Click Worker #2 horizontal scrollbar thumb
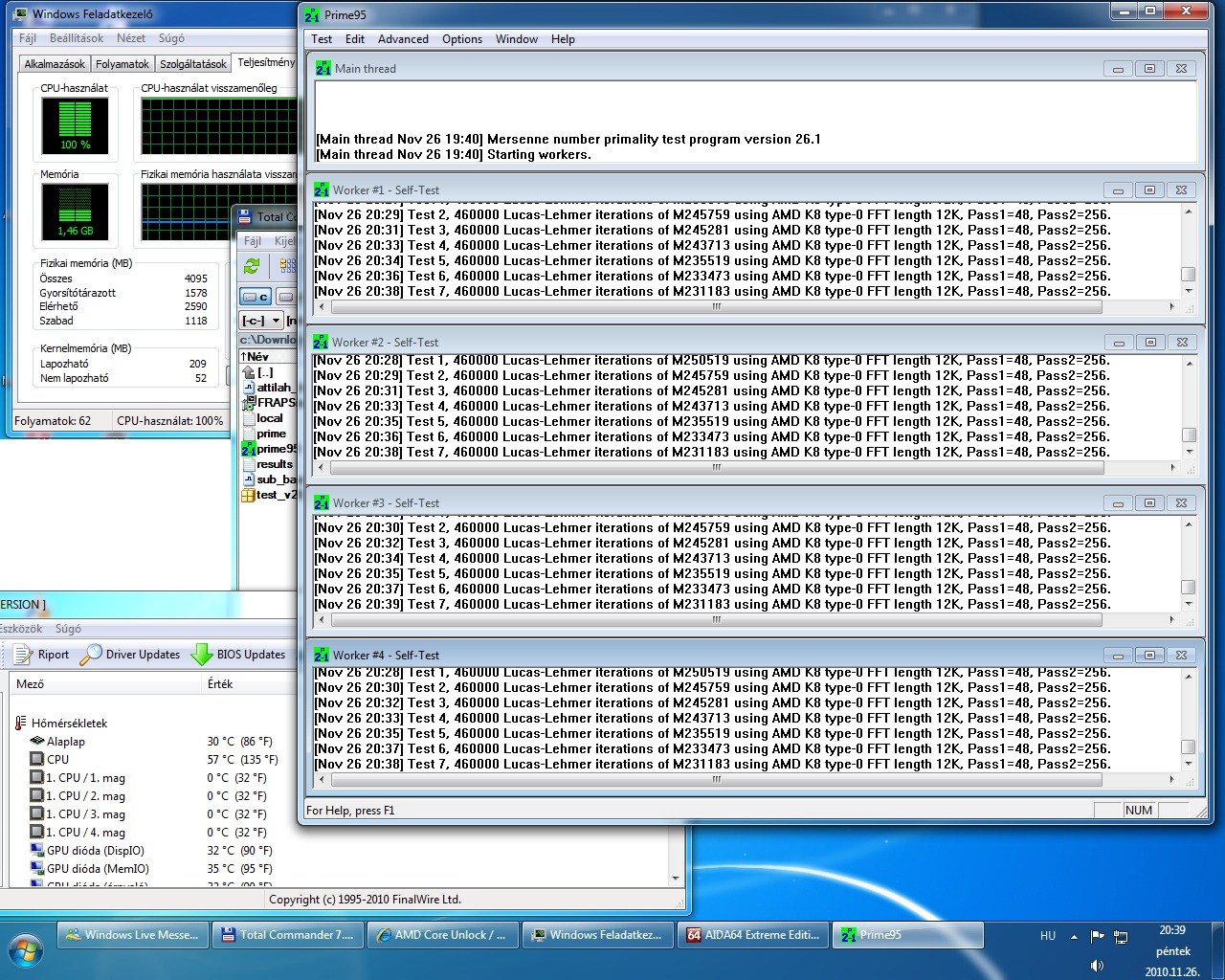The image size is (1225, 980). [716, 468]
